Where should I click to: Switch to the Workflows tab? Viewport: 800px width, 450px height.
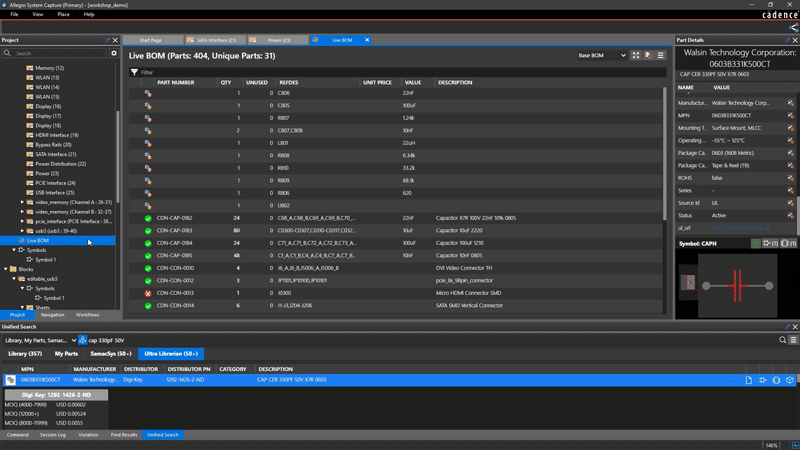click(x=88, y=315)
